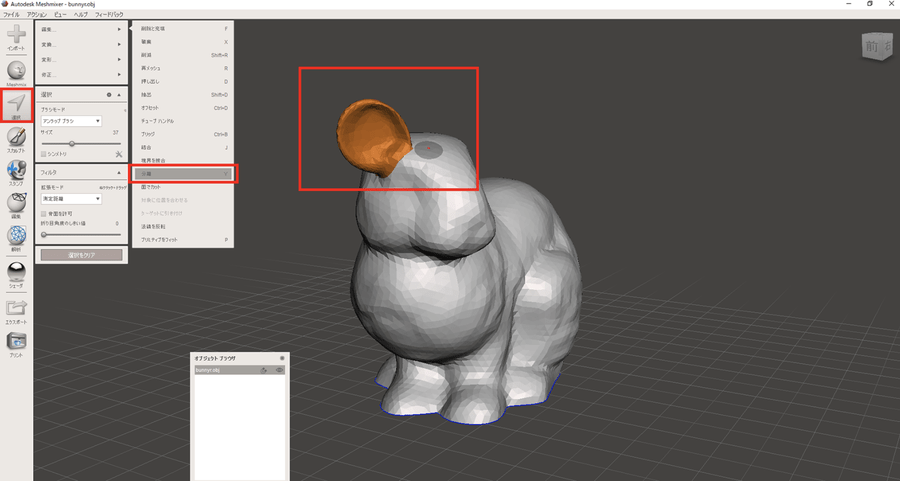
Task: Choose チューブ ハンドル menu entry
Action: tap(183, 121)
